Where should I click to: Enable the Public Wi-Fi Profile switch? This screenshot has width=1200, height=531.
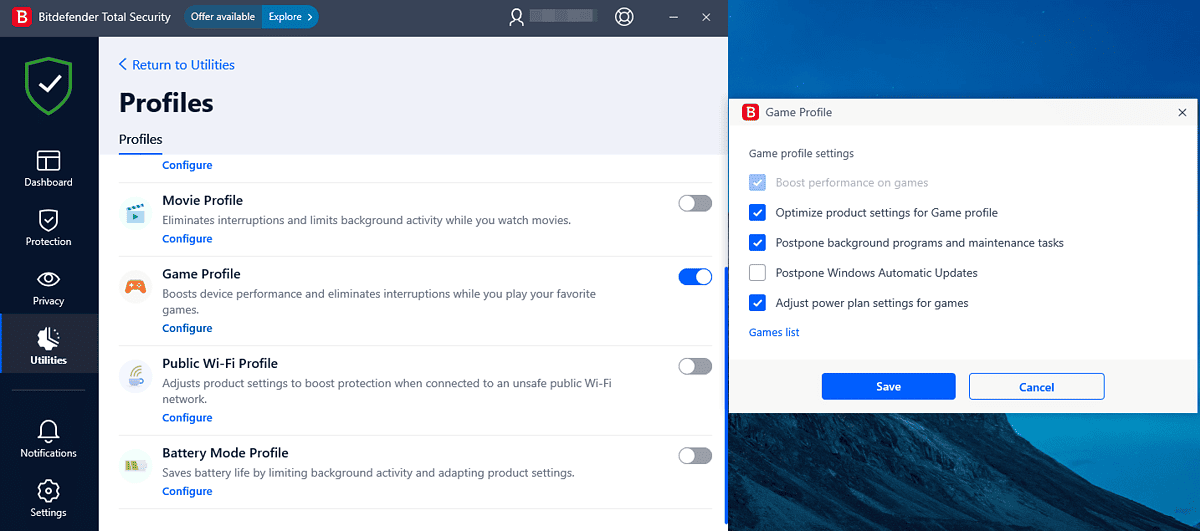pos(695,366)
